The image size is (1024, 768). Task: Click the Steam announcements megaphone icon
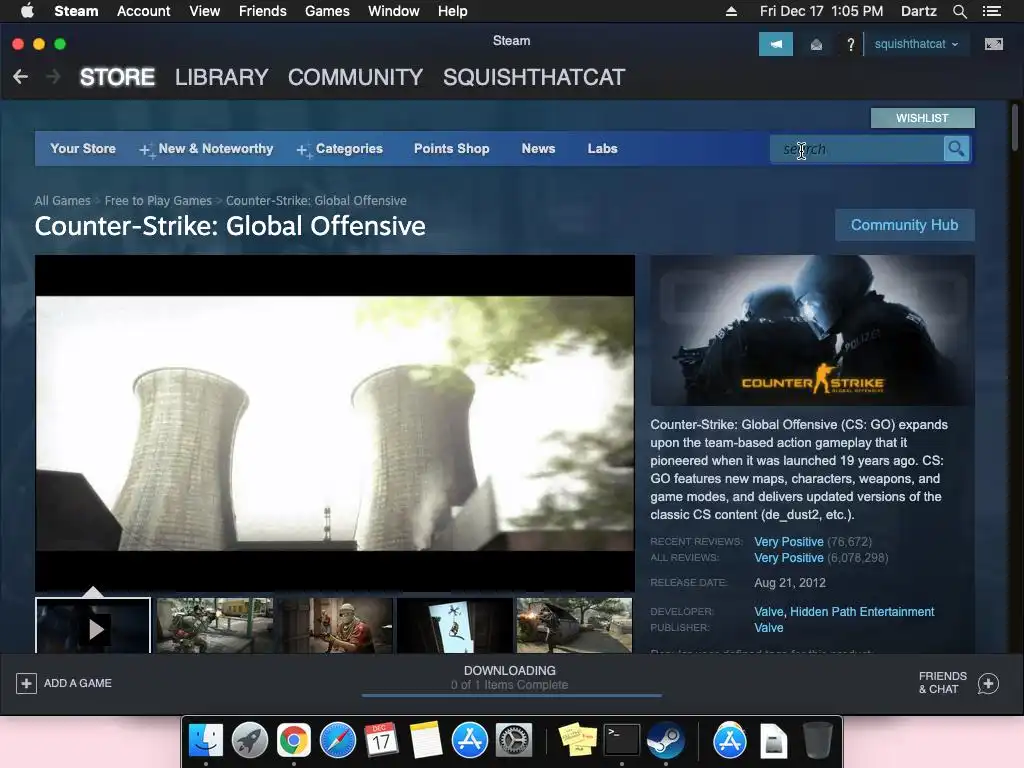pos(775,44)
